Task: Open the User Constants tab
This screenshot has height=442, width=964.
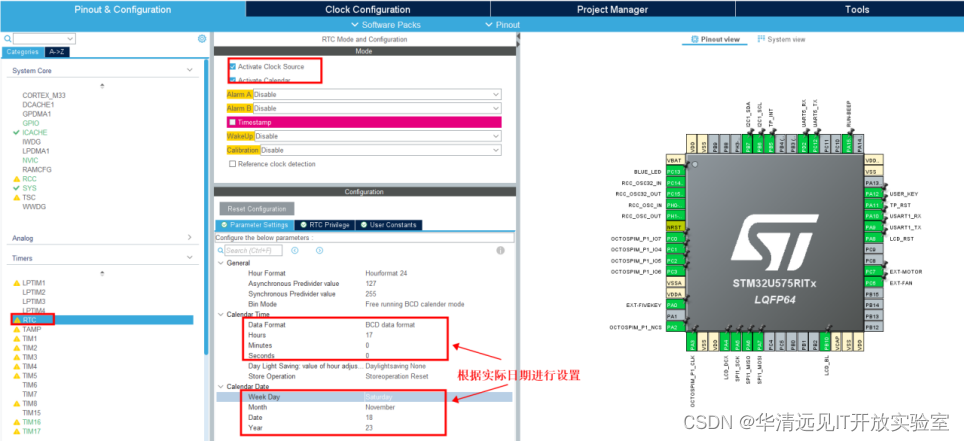Action: [x=389, y=225]
